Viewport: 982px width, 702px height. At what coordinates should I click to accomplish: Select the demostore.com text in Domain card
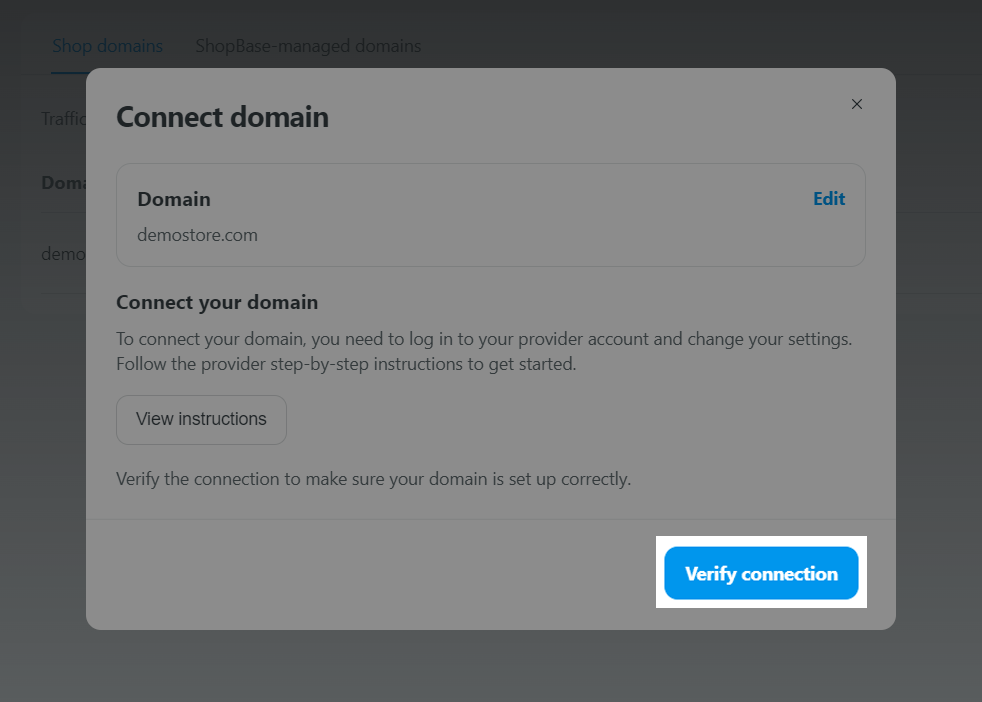coord(197,236)
